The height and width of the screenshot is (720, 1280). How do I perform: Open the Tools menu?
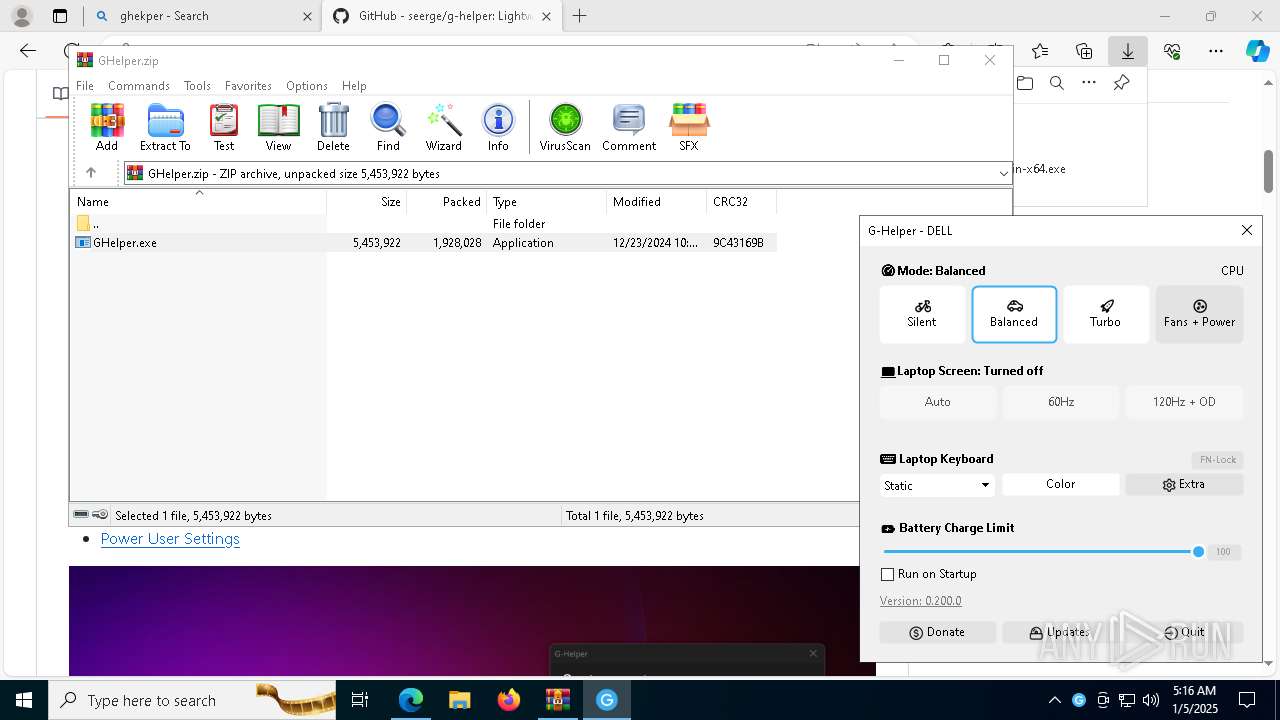coord(197,86)
